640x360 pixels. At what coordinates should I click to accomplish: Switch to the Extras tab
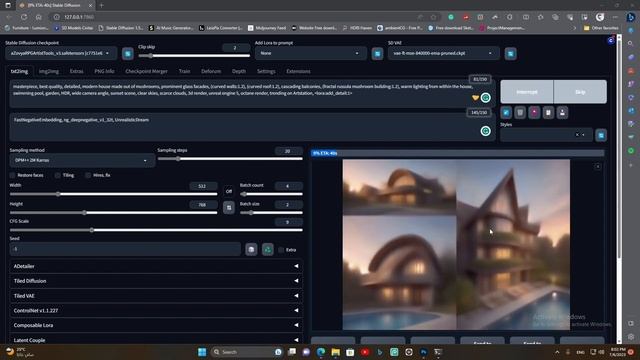click(76, 71)
